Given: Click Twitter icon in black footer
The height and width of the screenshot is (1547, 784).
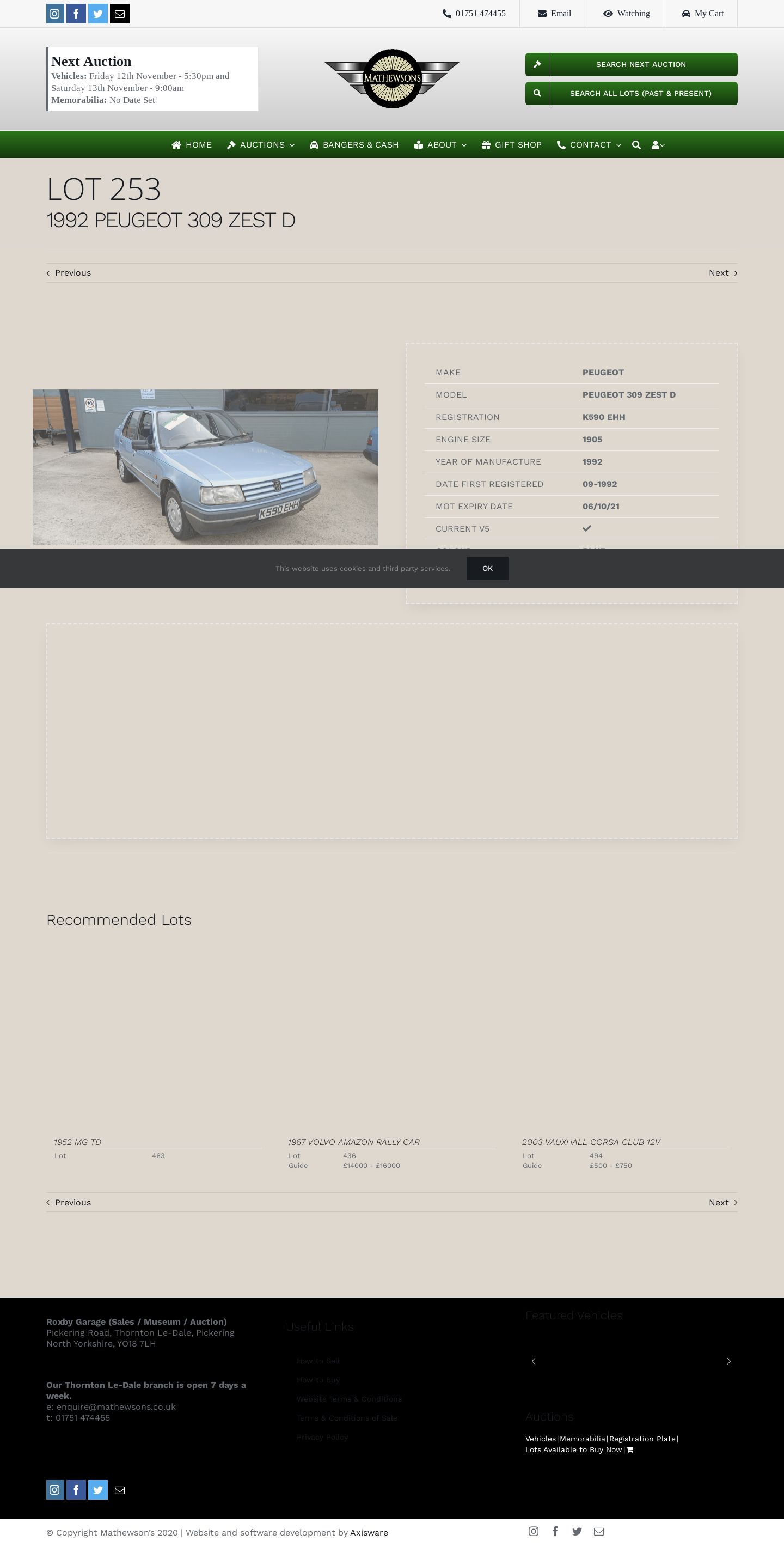Looking at the screenshot, I should coord(98,1489).
